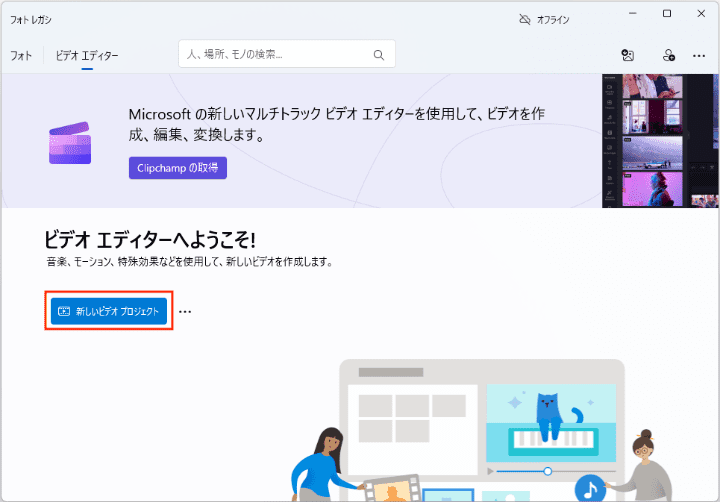Click the Clipchamp clapperboard logo
Image resolution: width=720 pixels, height=502 pixels.
point(70,143)
